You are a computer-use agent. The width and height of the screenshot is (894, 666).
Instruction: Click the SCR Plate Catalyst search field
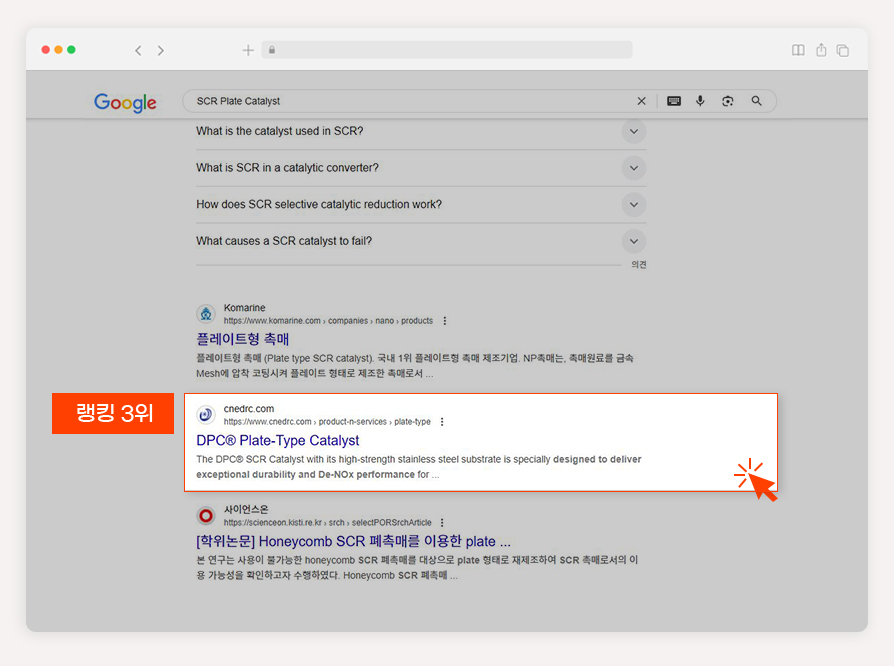click(411, 101)
